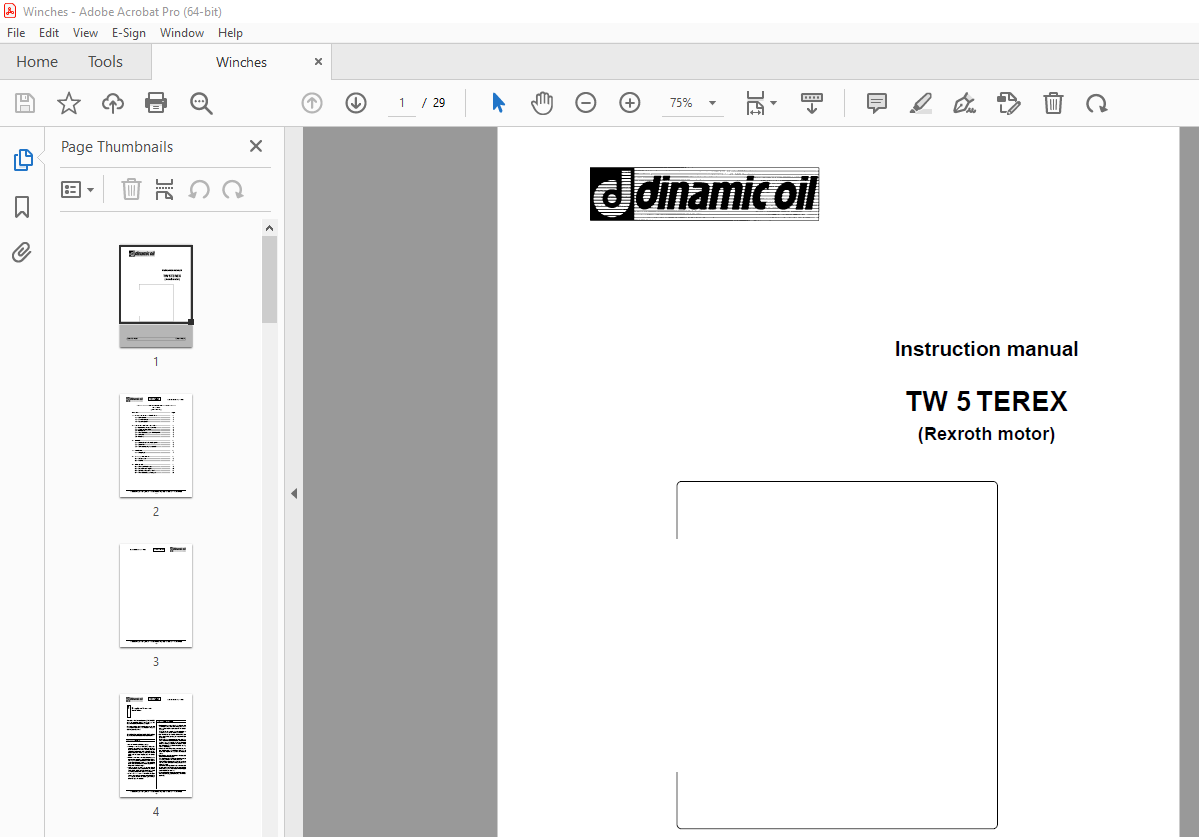Activate the Hand pan tool

click(542, 102)
